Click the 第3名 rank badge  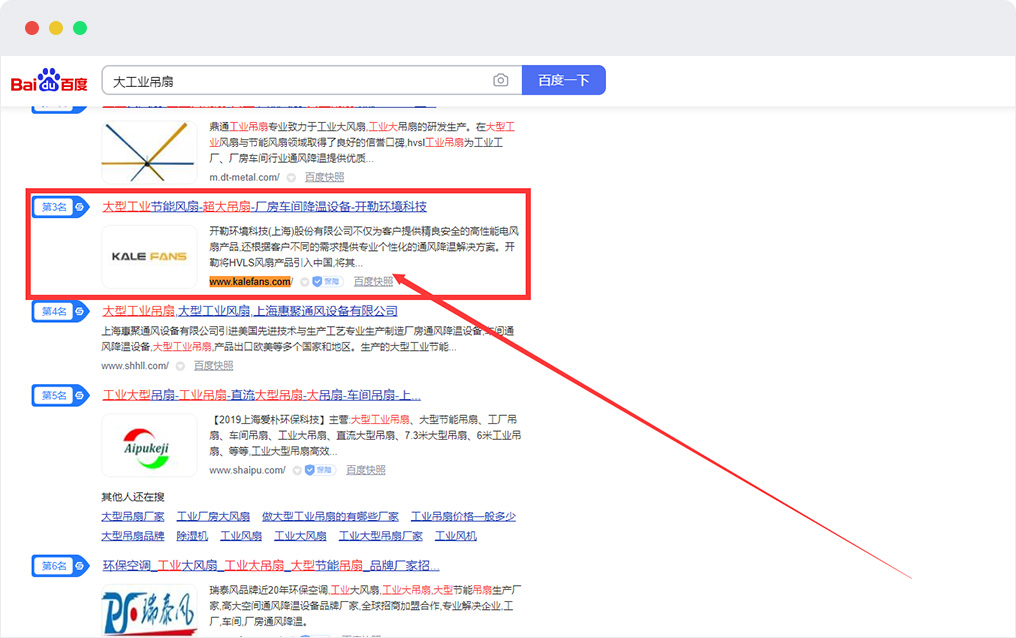(x=60, y=207)
